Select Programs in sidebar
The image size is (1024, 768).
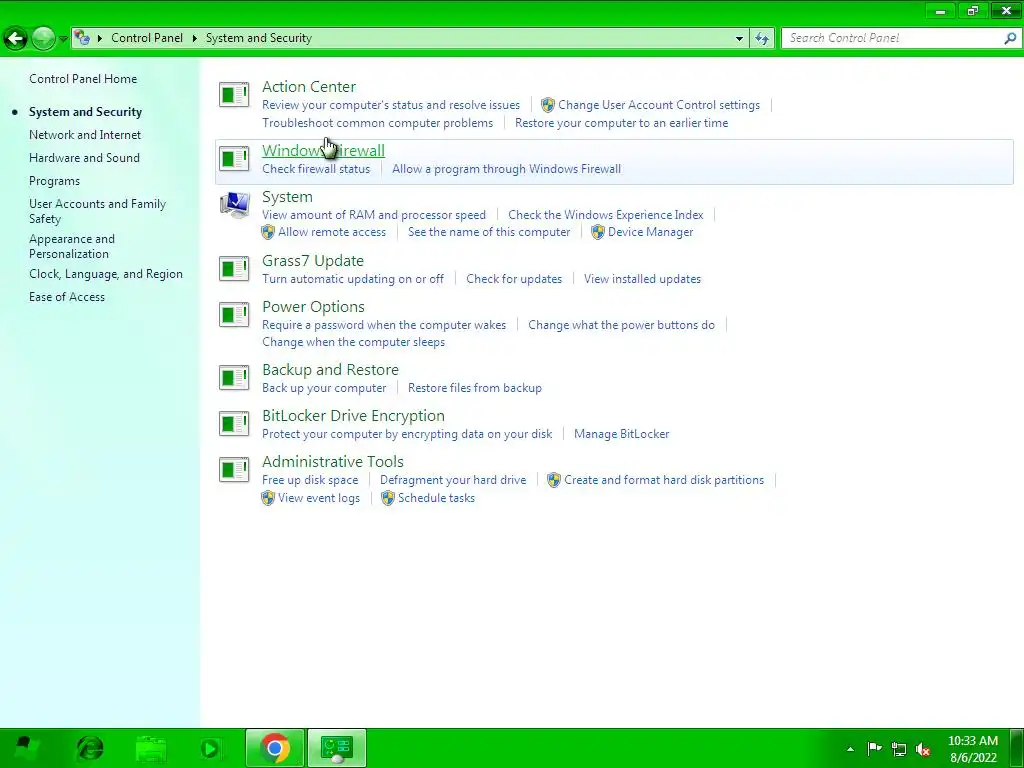[x=54, y=181]
